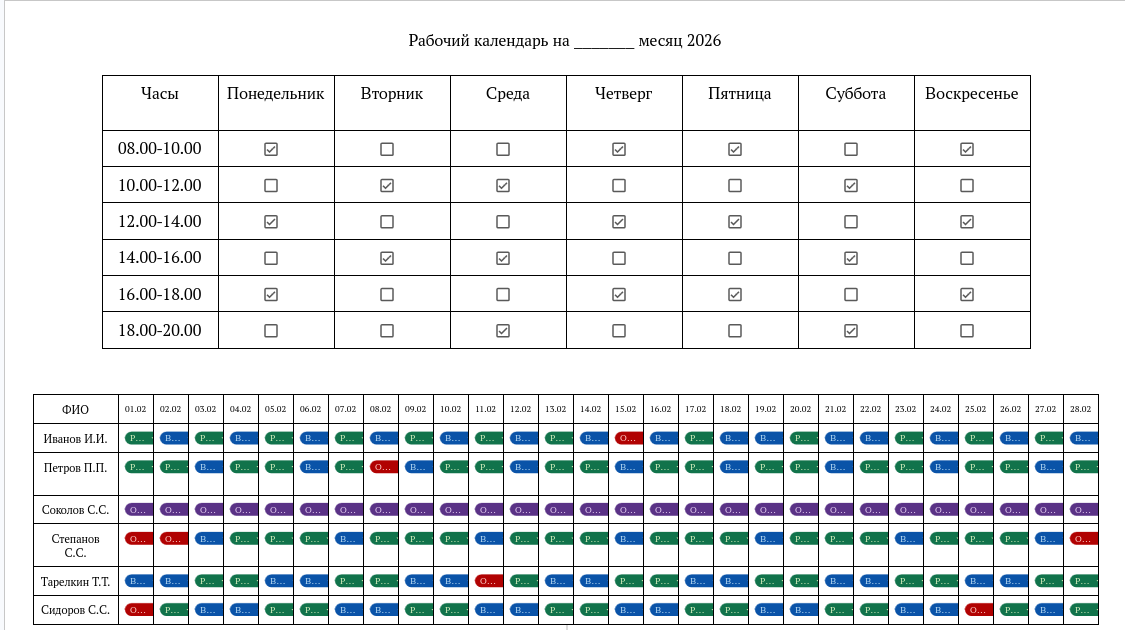Open Степанов С.С. red status on 28.02
The width and height of the screenshot is (1125, 630).
pyautogui.click(x=1082, y=538)
